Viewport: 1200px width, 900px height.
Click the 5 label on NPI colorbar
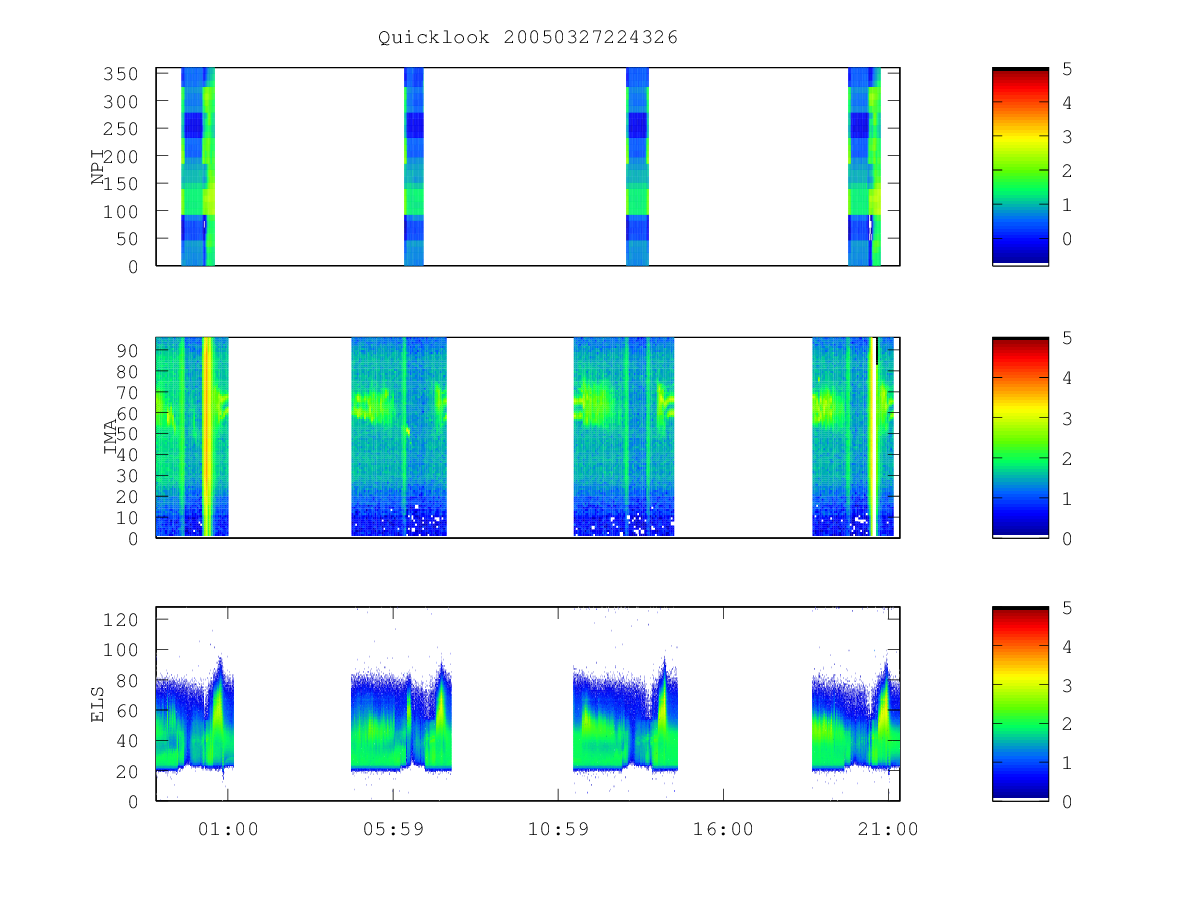tap(1067, 69)
